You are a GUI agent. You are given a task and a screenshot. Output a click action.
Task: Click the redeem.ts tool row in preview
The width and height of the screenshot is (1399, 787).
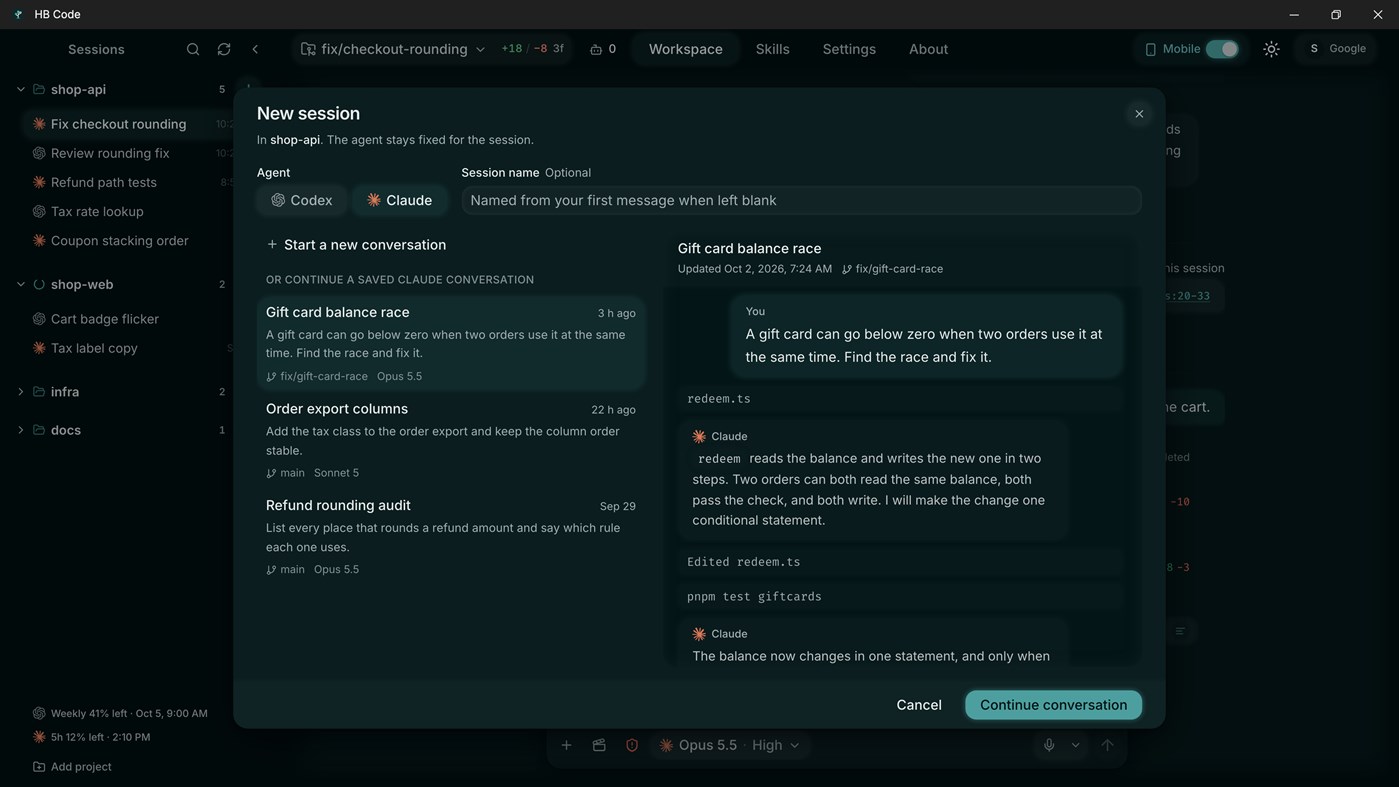coord(900,399)
